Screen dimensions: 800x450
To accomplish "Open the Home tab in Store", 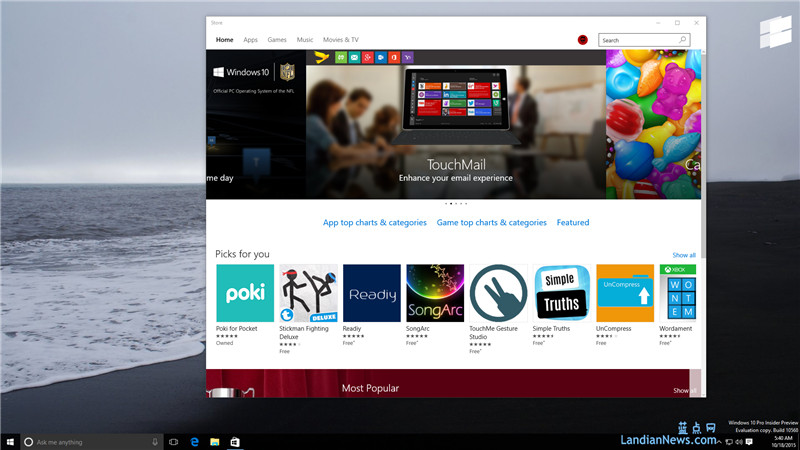I will point(224,40).
